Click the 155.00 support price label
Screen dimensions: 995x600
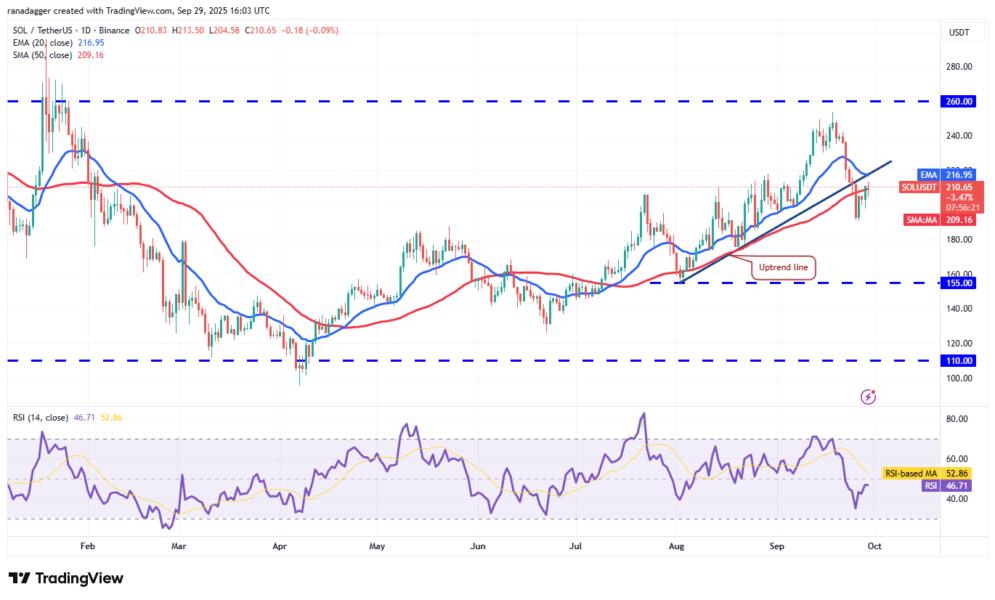coord(960,284)
